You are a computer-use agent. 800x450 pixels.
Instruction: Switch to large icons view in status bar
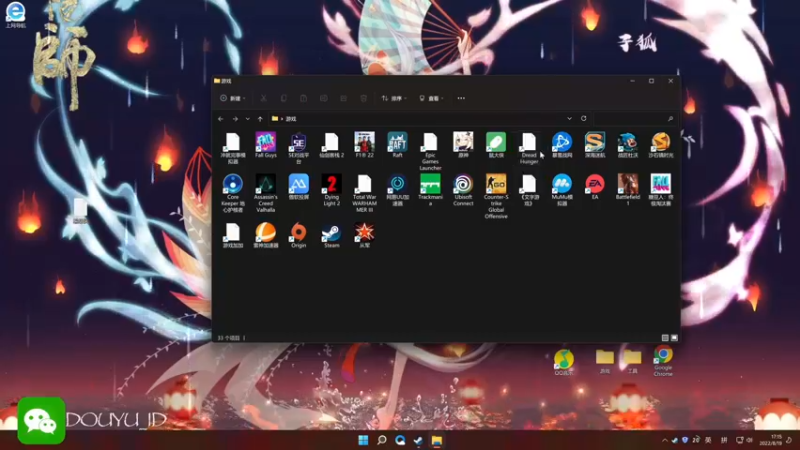click(x=674, y=338)
